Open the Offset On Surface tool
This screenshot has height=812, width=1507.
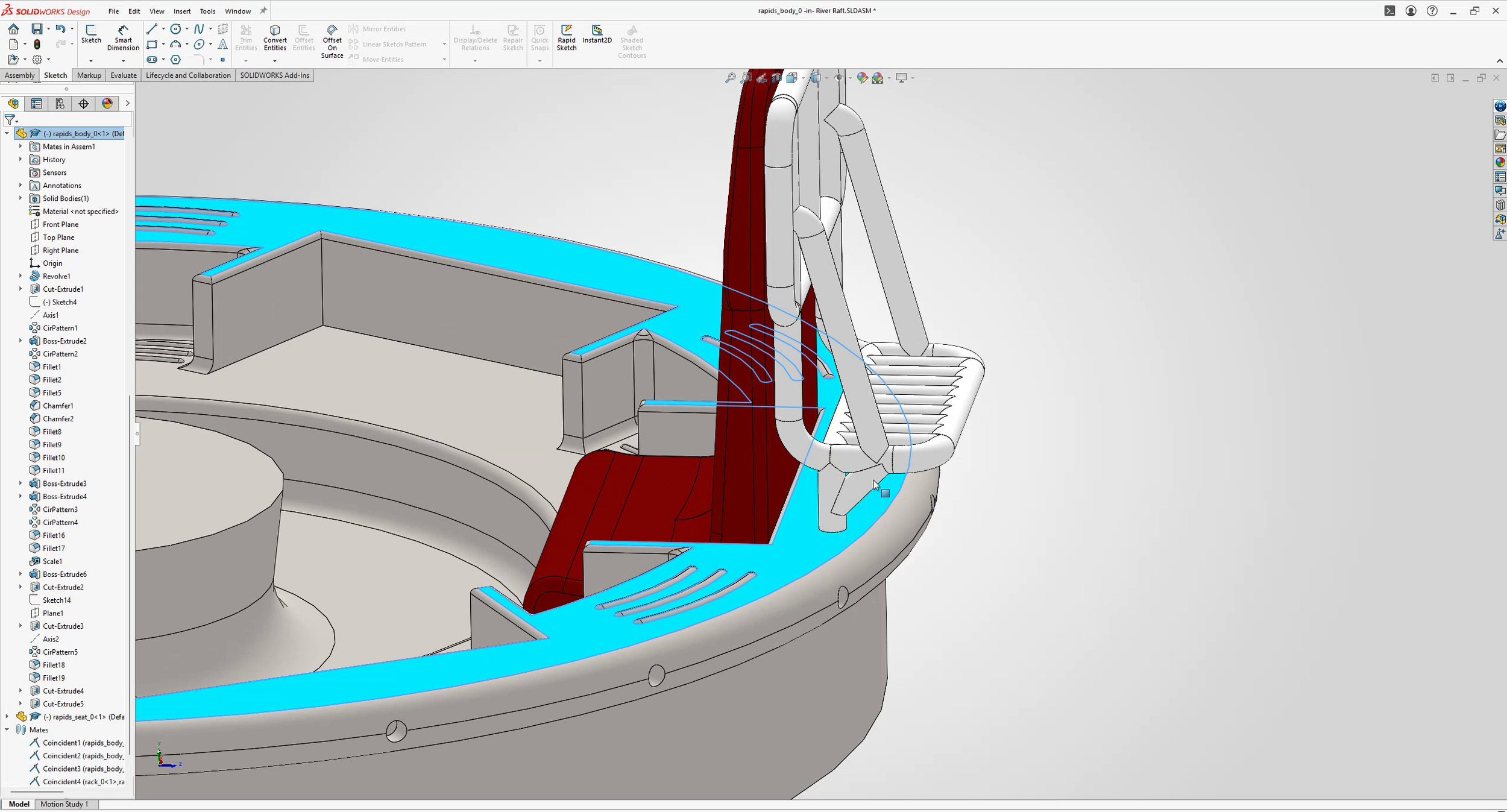coord(332,40)
